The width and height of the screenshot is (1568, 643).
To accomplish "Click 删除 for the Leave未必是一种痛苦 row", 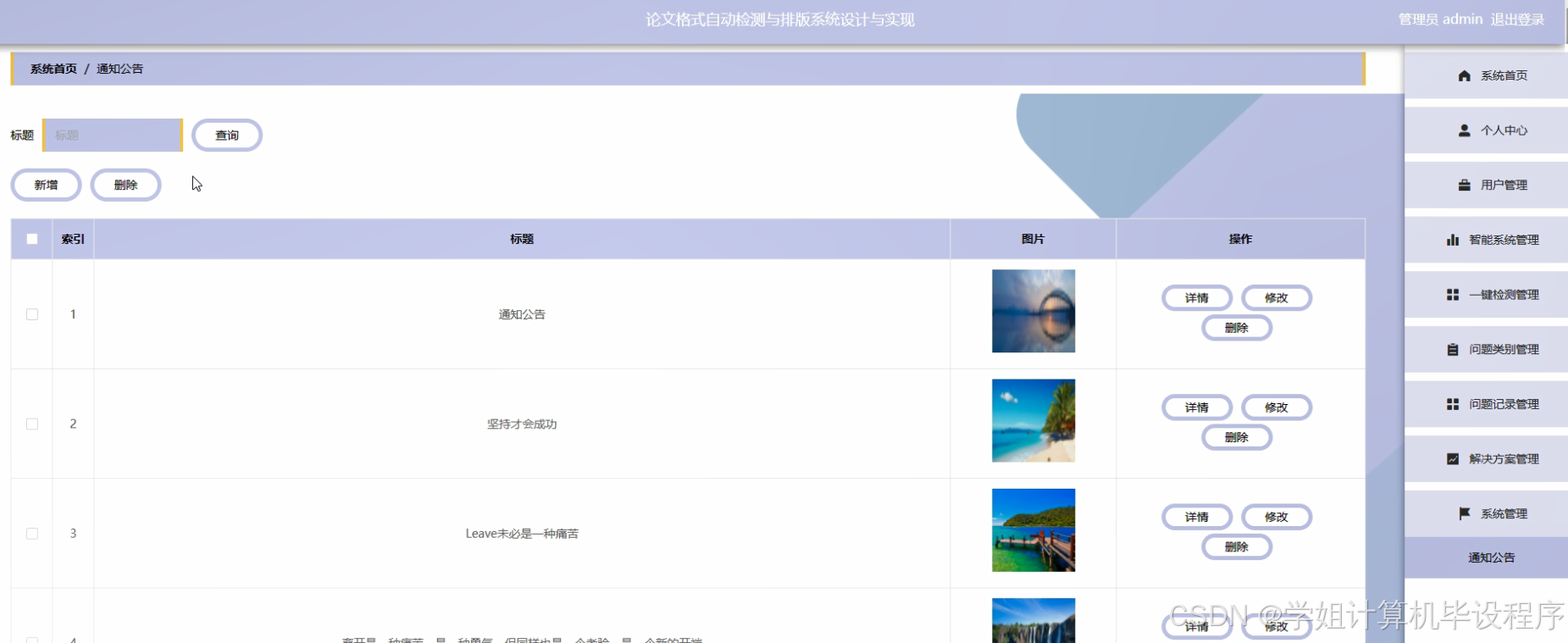I will (1237, 546).
